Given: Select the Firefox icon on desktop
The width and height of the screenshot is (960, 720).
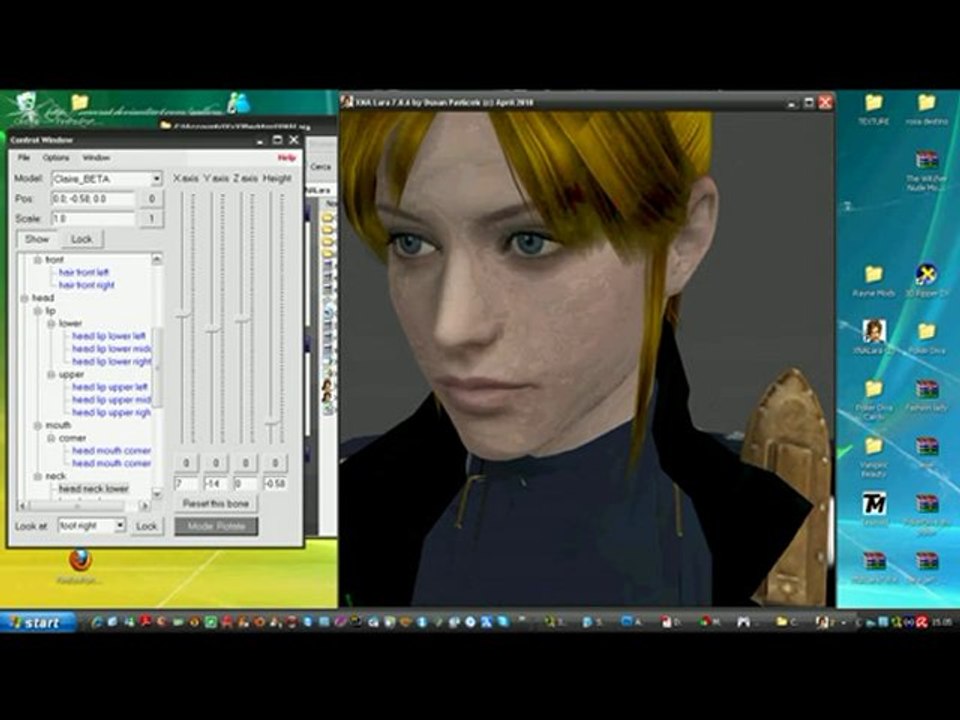Looking at the screenshot, I should click(x=80, y=567).
